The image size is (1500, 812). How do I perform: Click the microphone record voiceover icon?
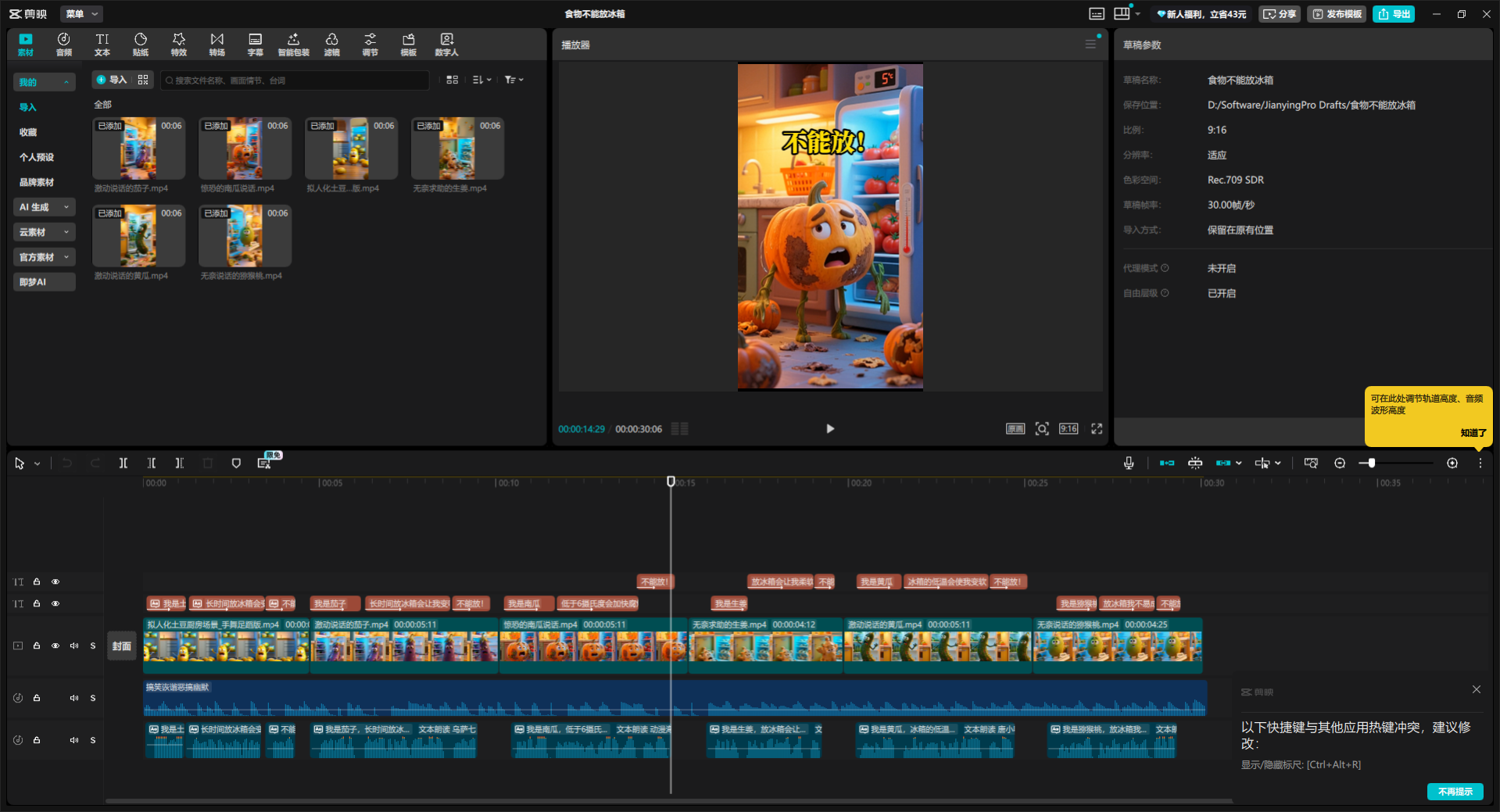point(1129,463)
